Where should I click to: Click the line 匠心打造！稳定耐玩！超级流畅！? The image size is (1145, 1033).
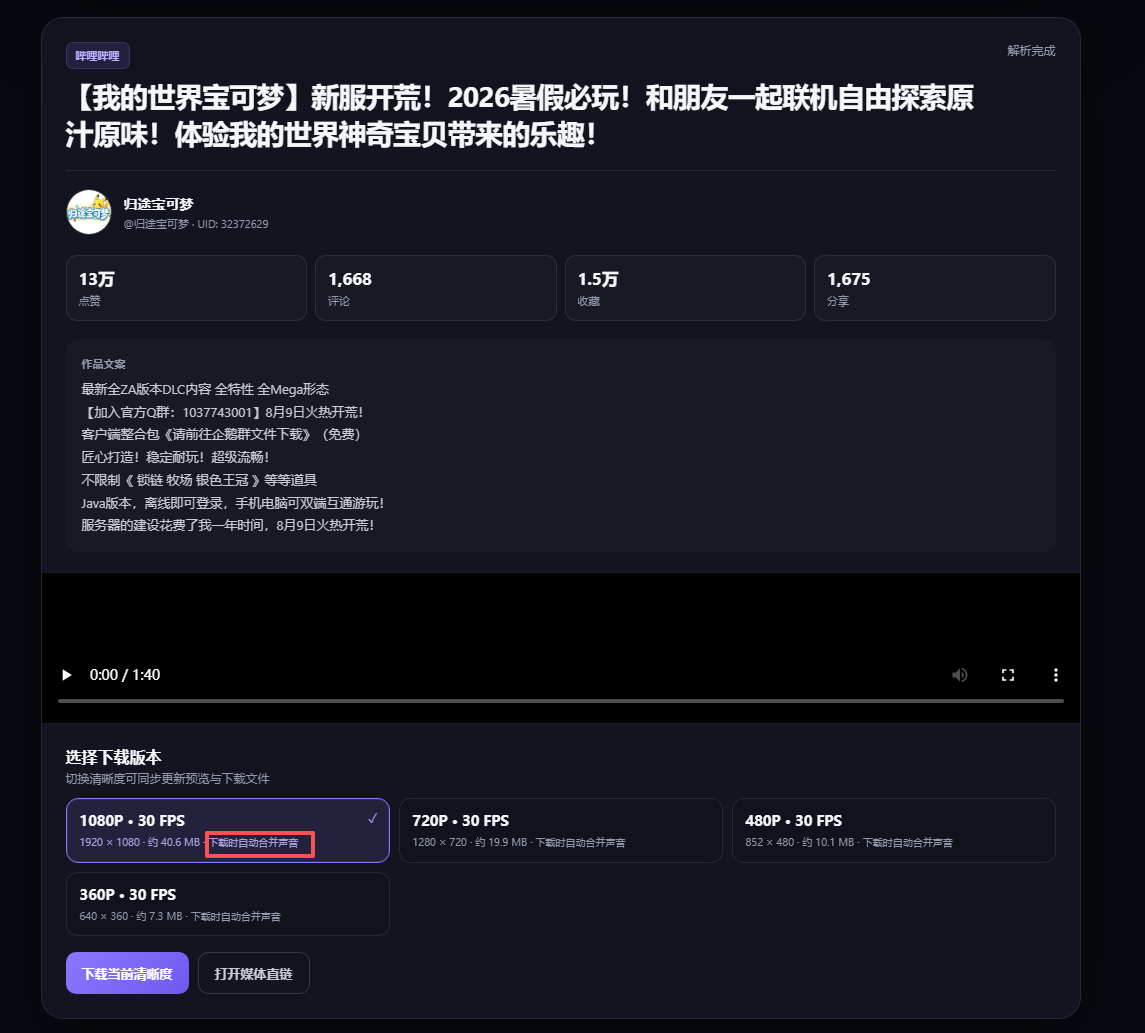(x=175, y=457)
